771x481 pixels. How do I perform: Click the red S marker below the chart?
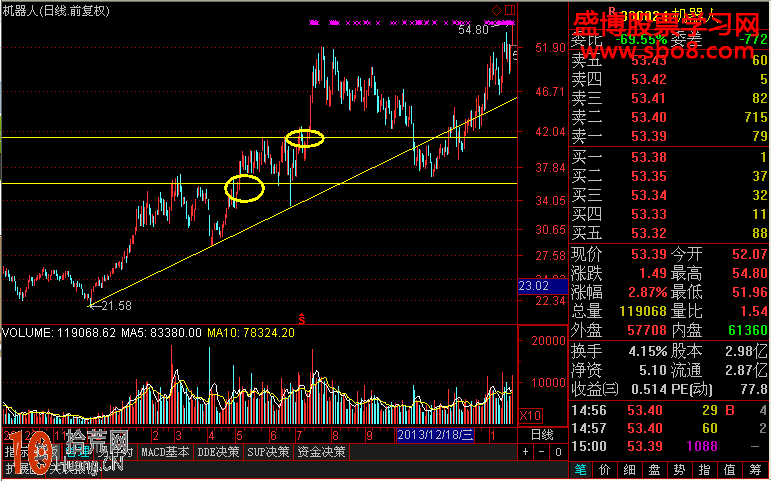click(x=302, y=319)
